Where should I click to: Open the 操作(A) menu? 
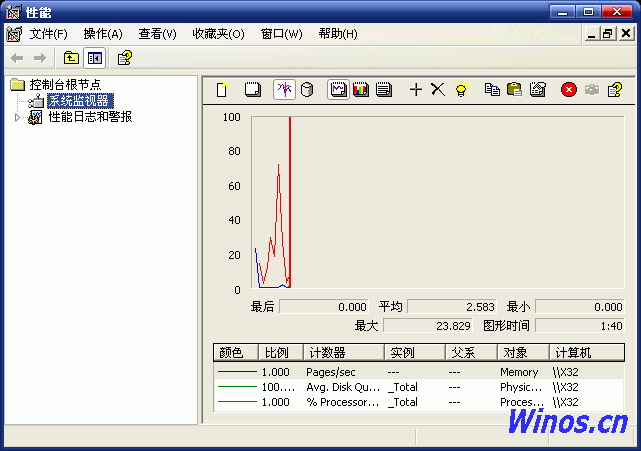pos(103,34)
